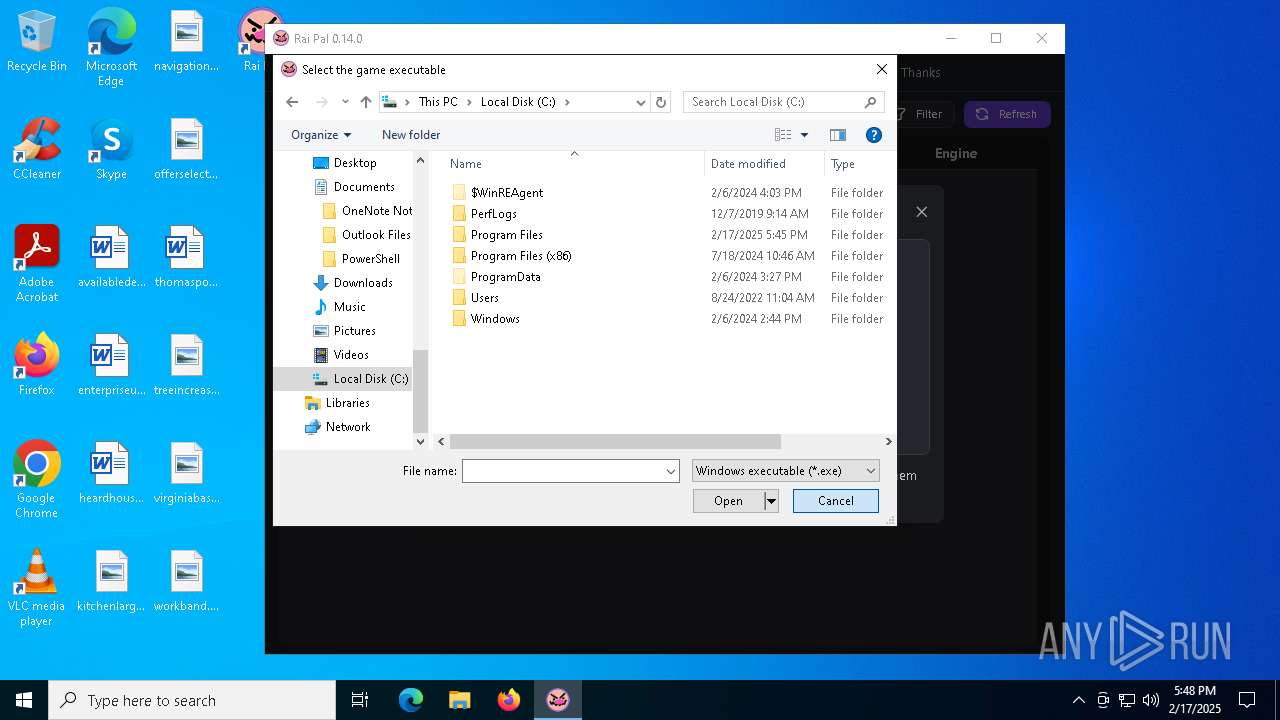The height and width of the screenshot is (720, 1280).
Task: Open Task View on the taskbar
Action: [360, 700]
